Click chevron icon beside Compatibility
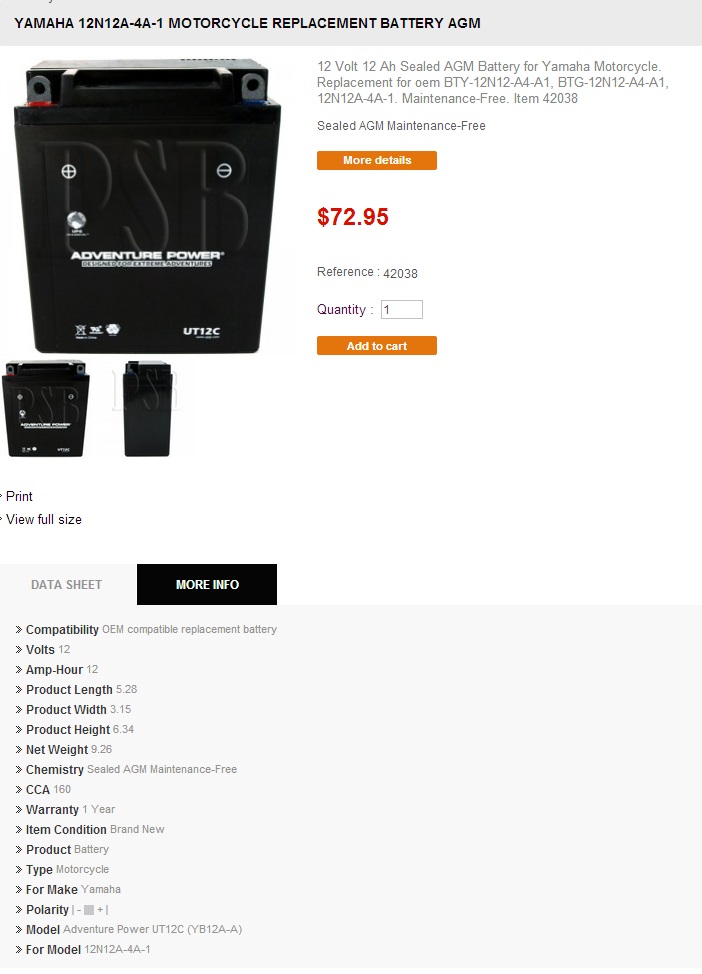This screenshot has width=702, height=974. [x=19, y=630]
